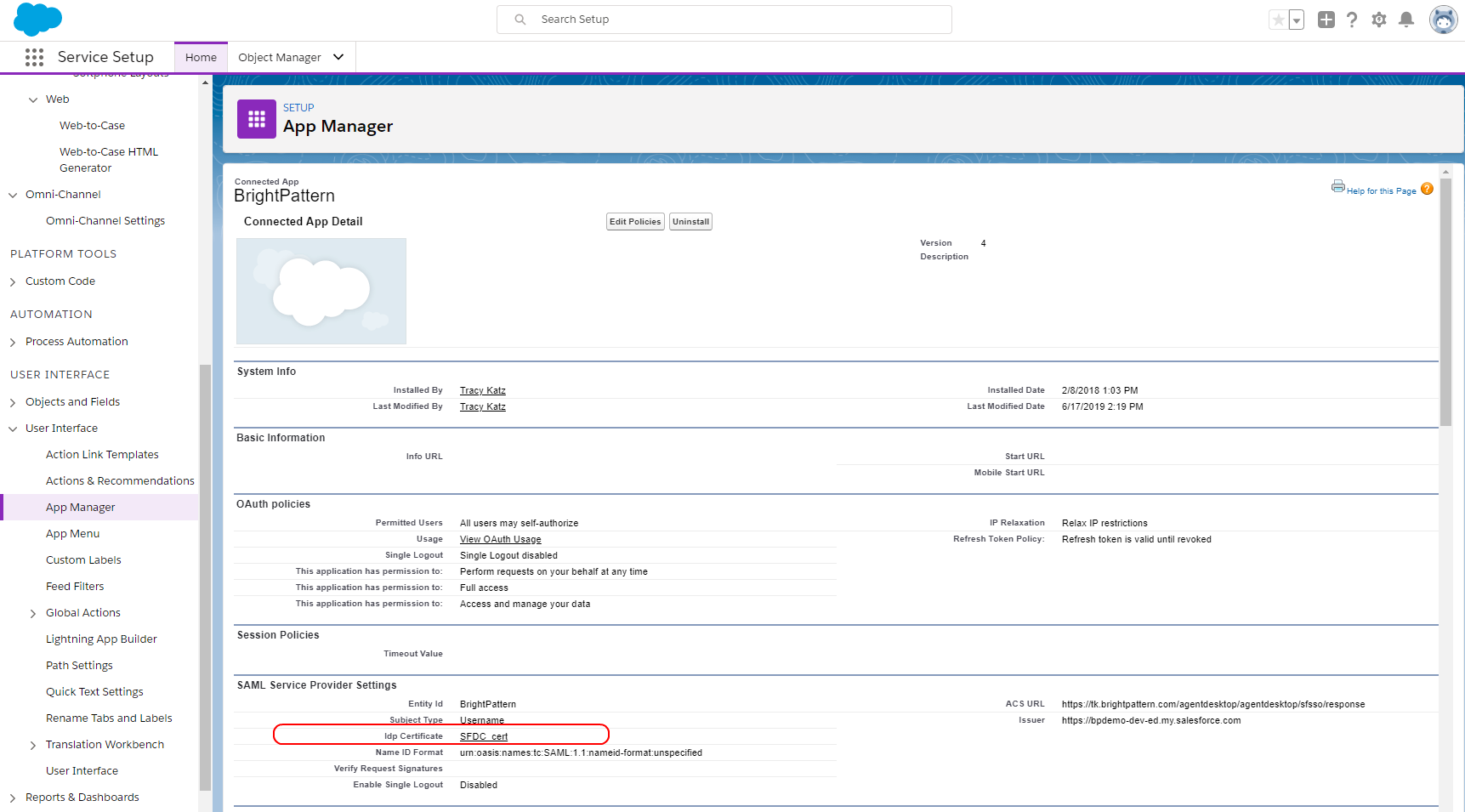Open Last Modified By Tracy Katz link
The image size is (1465, 812).
[483, 406]
